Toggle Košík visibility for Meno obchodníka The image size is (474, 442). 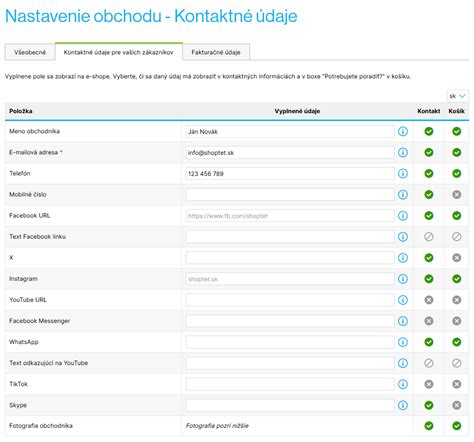457,131
